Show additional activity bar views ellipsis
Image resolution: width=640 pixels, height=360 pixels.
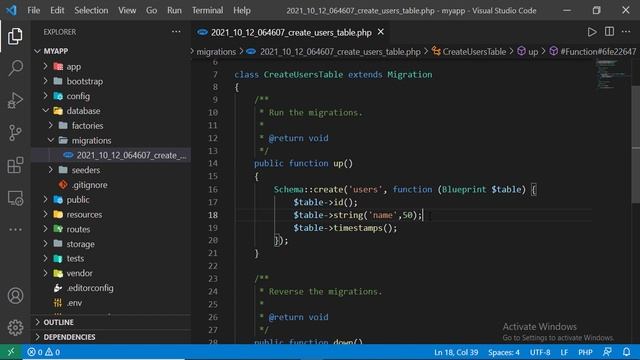[15, 229]
